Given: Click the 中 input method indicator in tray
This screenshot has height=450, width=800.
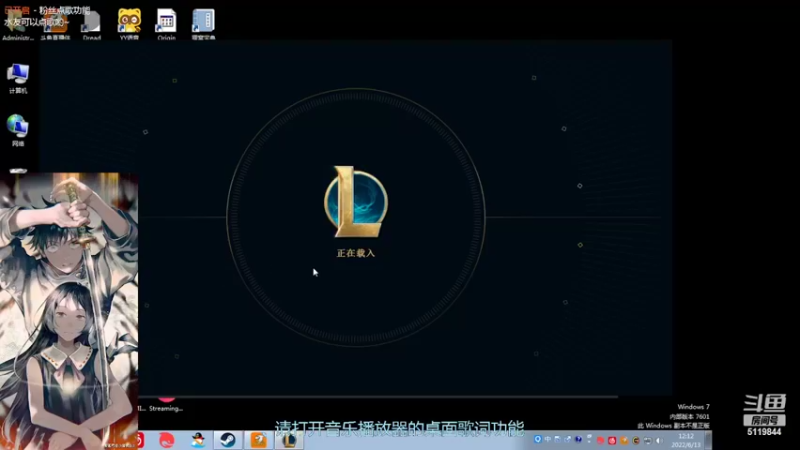Looking at the screenshot, I should pyautogui.click(x=547, y=439).
